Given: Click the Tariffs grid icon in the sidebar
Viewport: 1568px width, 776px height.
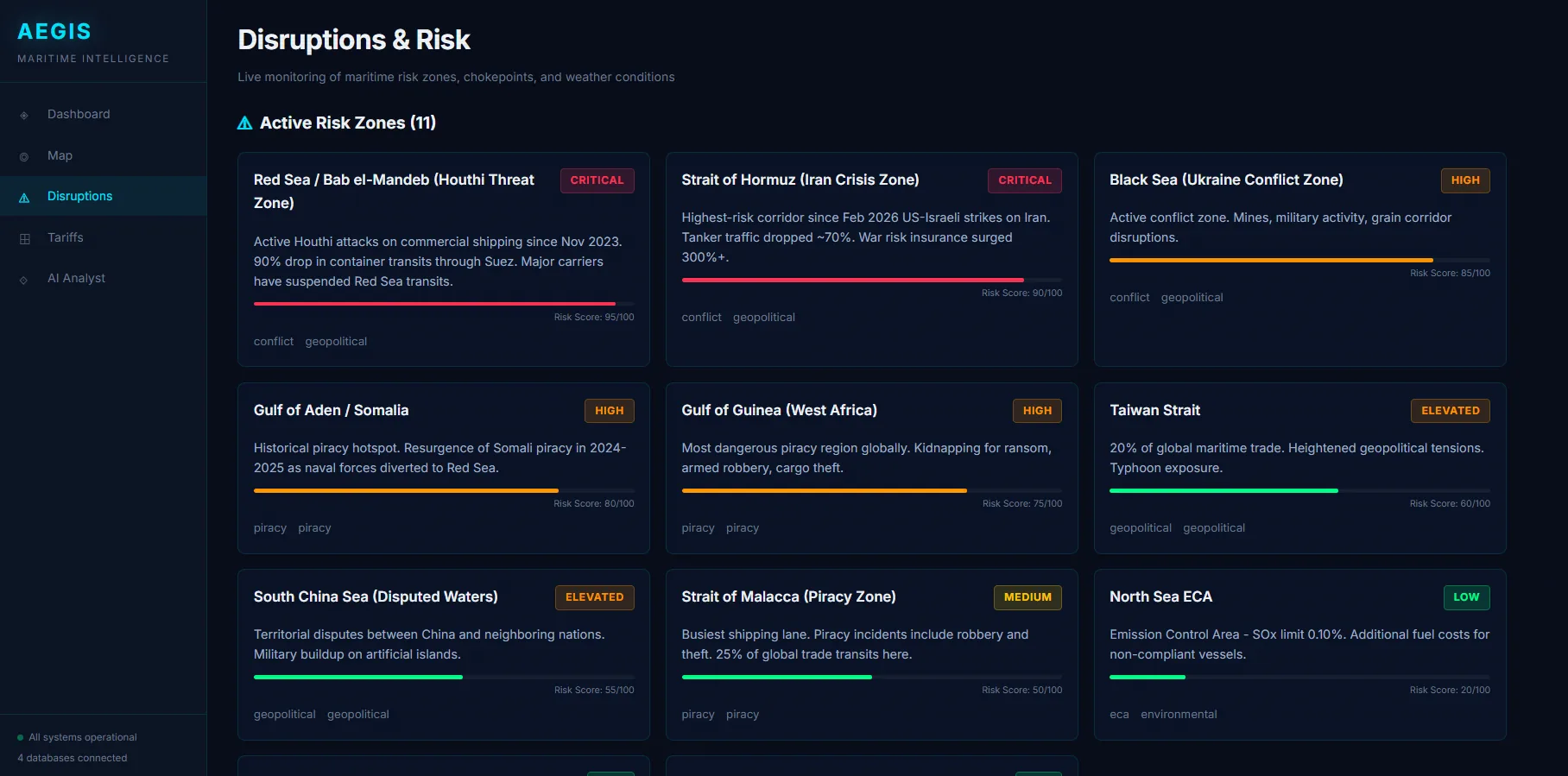Looking at the screenshot, I should pos(24,238).
